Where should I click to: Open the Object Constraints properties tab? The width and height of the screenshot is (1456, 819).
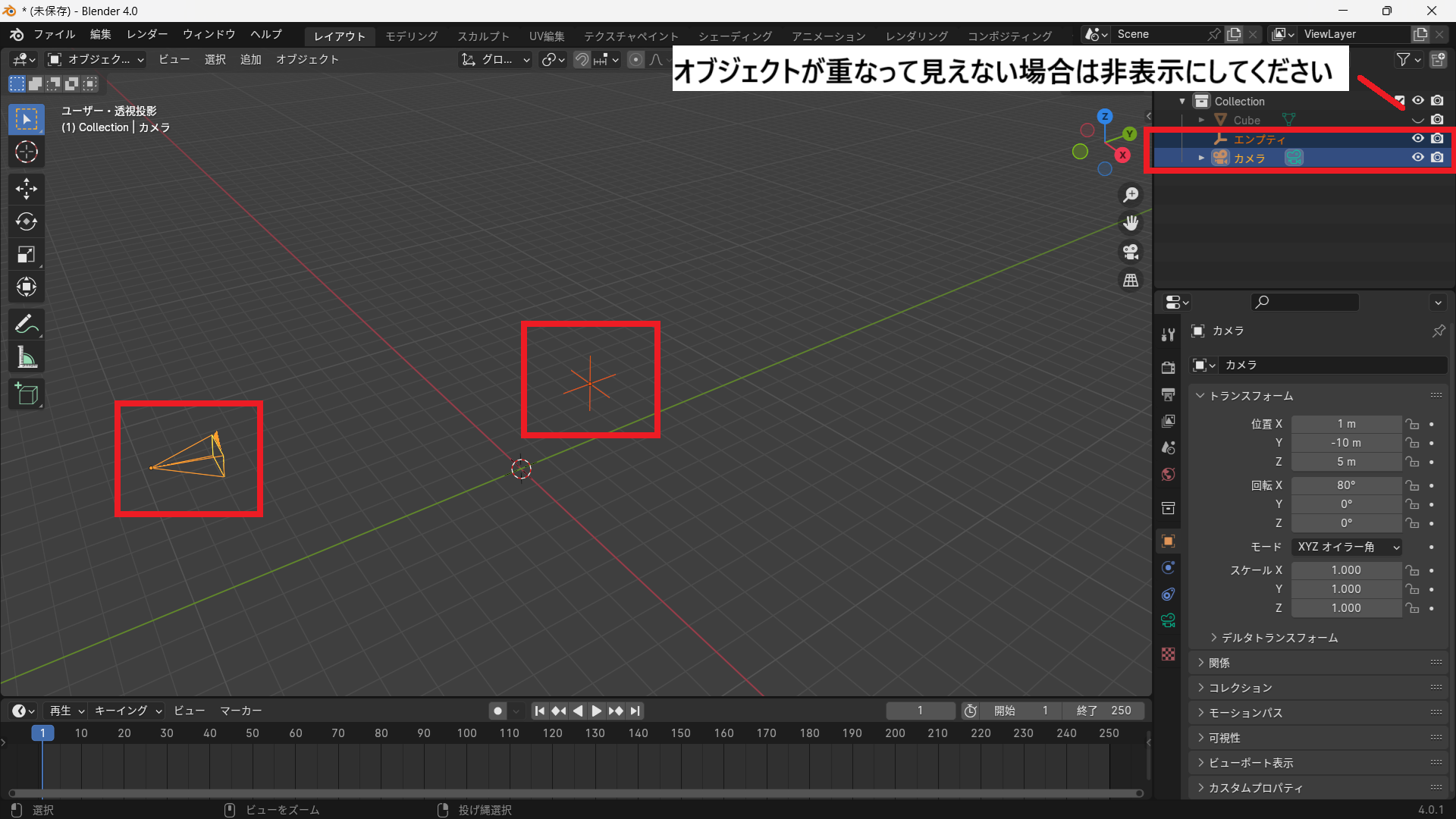(x=1168, y=594)
